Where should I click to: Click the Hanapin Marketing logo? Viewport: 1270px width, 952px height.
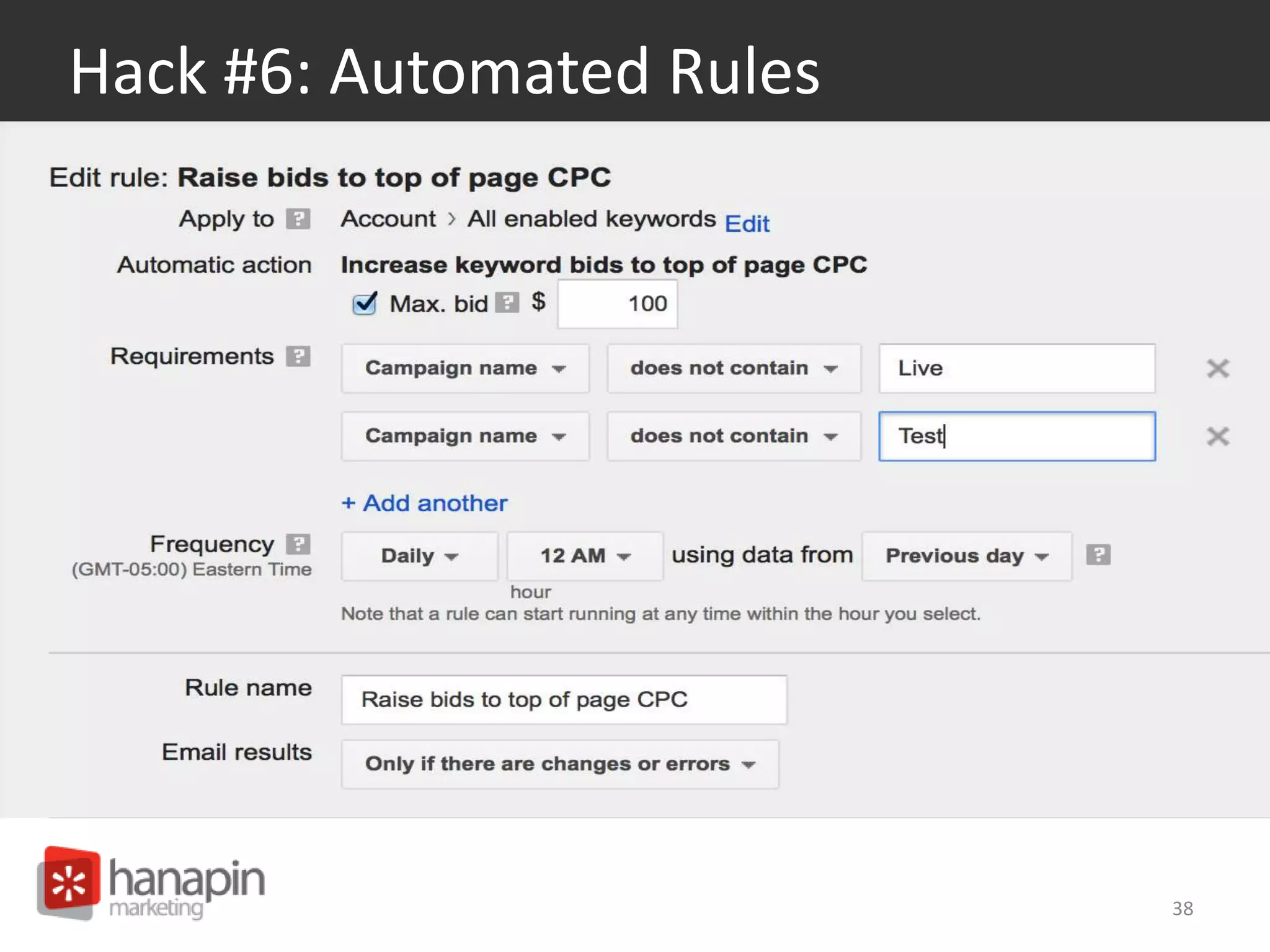coord(151,883)
